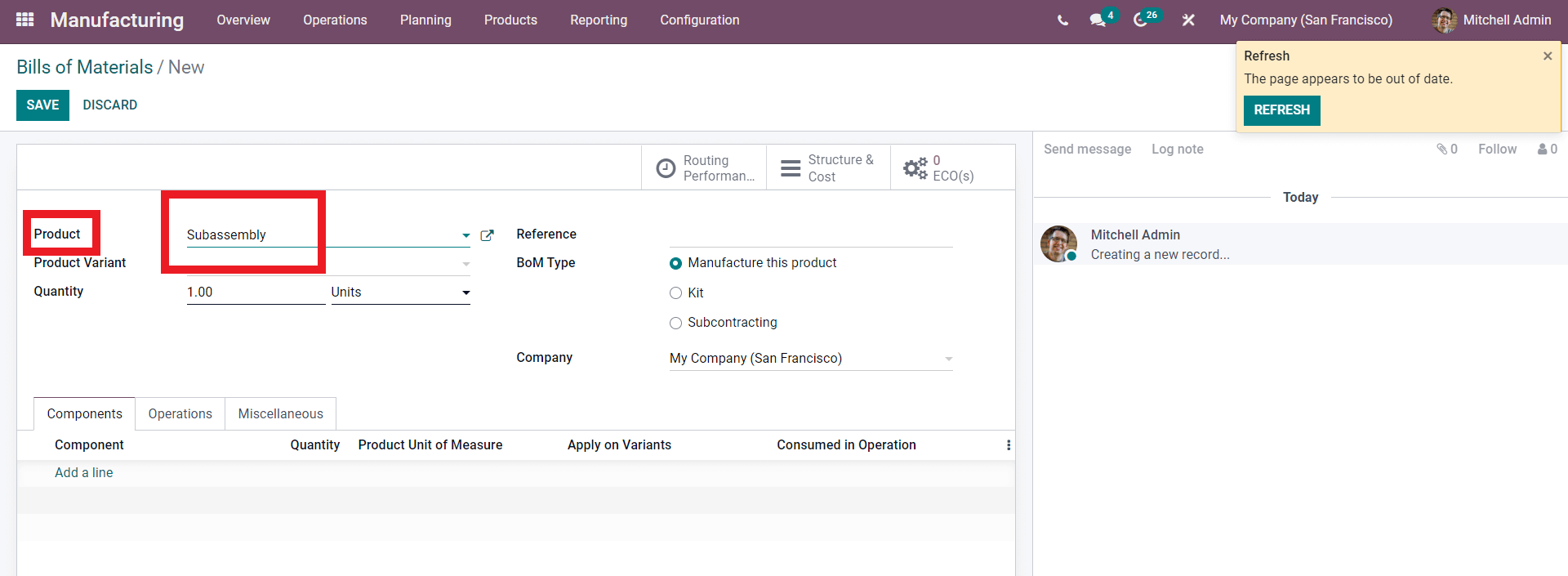Image resolution: width=1568 pixels, height=576 pixels.
Task: Click the Apply on Variants column header
Action: pyautogui.click(x=619, y=445)
